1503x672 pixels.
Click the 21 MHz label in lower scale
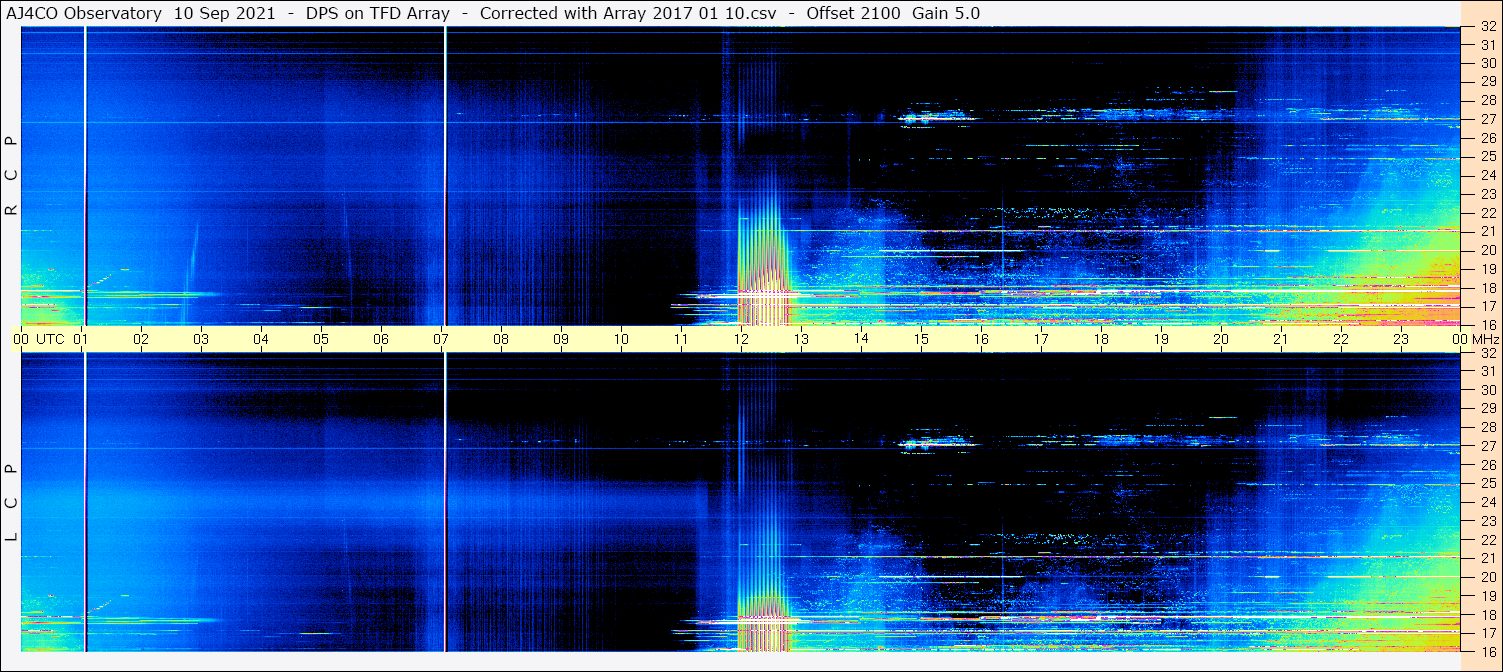pos(1487,558)
